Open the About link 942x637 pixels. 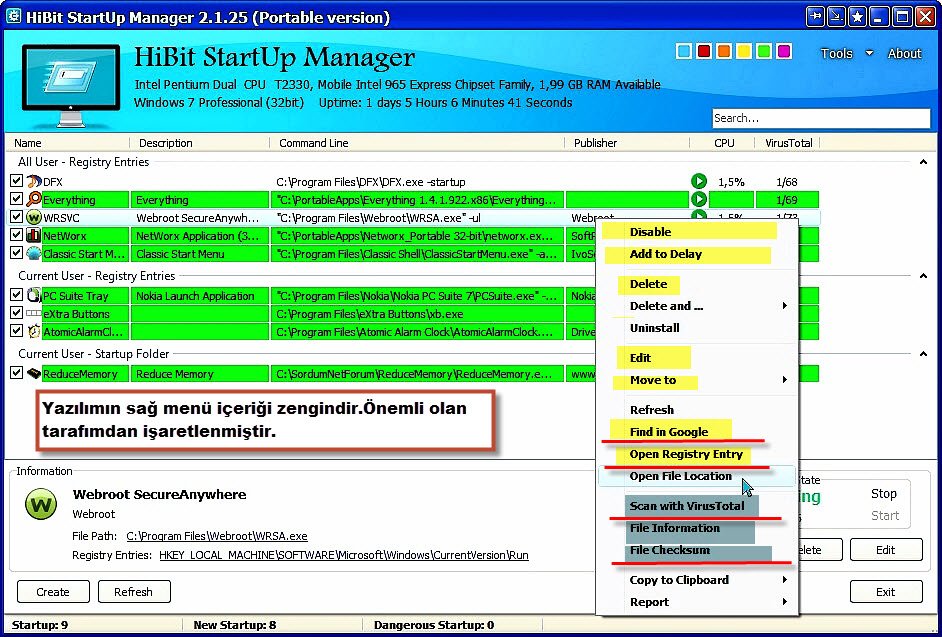(x=904, y=53)
